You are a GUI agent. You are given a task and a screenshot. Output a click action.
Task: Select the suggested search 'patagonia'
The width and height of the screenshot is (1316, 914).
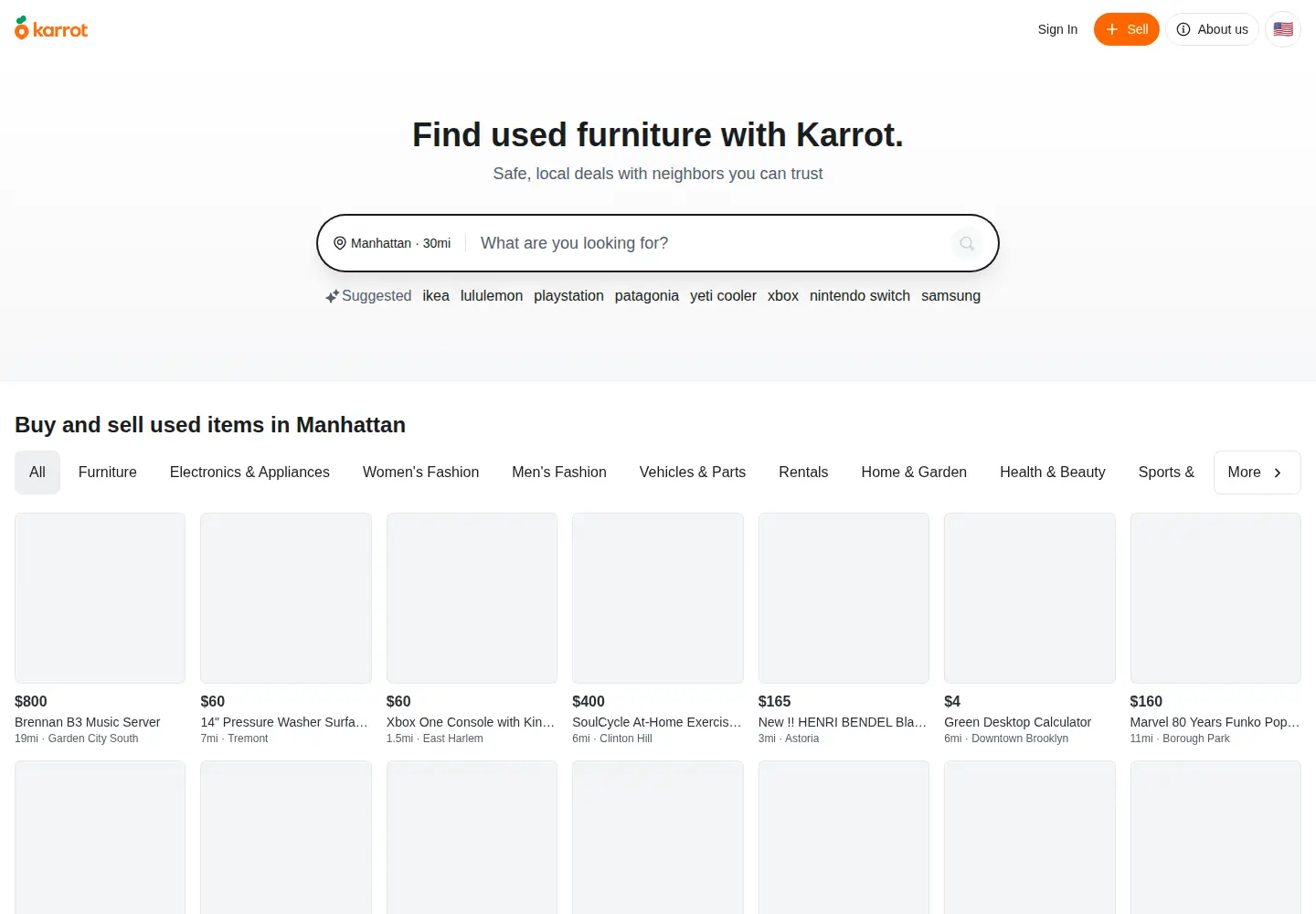click(x=647, y=296)
